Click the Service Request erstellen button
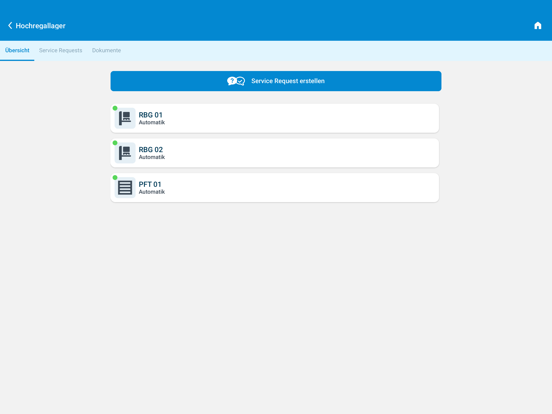552x414 pixels. (x=276, y=81)
